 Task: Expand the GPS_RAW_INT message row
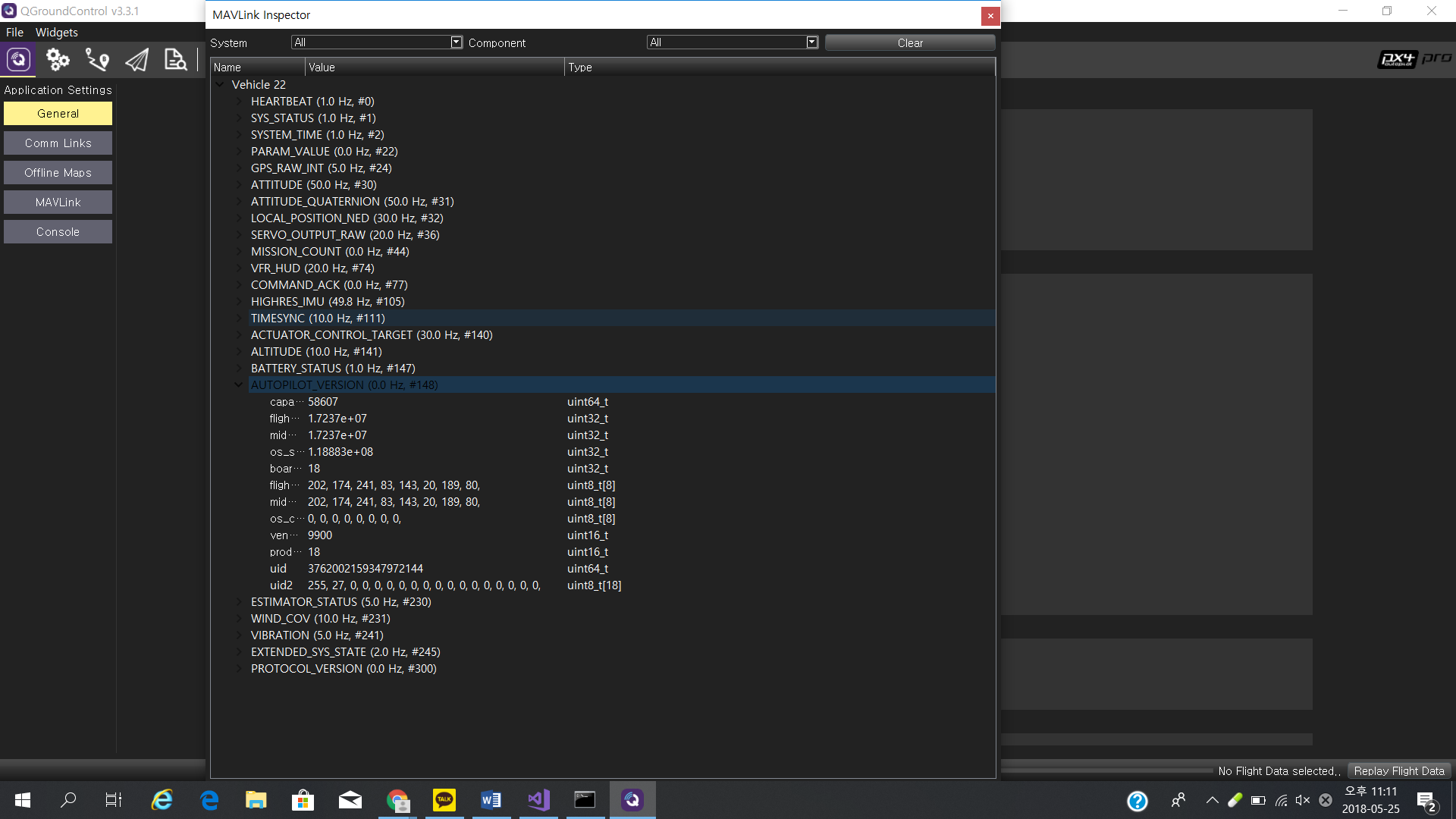coord(238,168)
